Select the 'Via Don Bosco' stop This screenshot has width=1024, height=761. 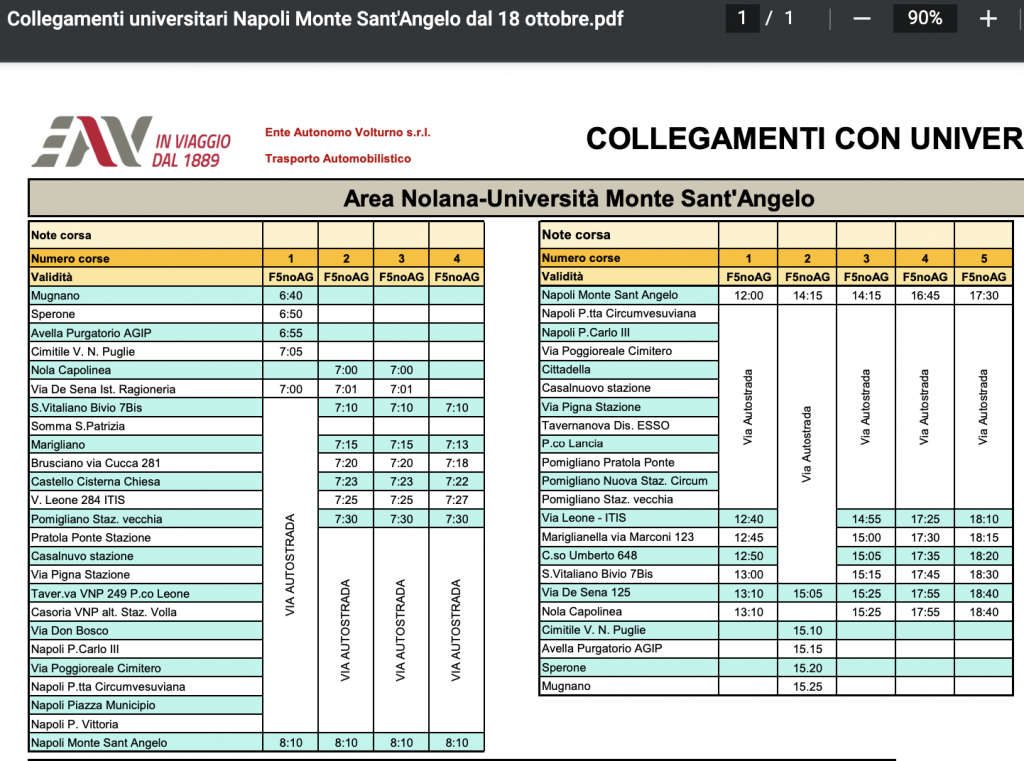point(69,631)
